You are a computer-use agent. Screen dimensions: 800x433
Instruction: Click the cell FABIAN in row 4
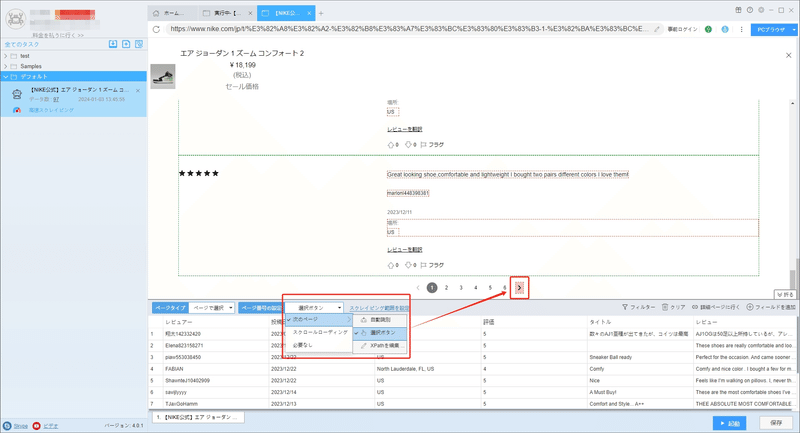[215, 369]
